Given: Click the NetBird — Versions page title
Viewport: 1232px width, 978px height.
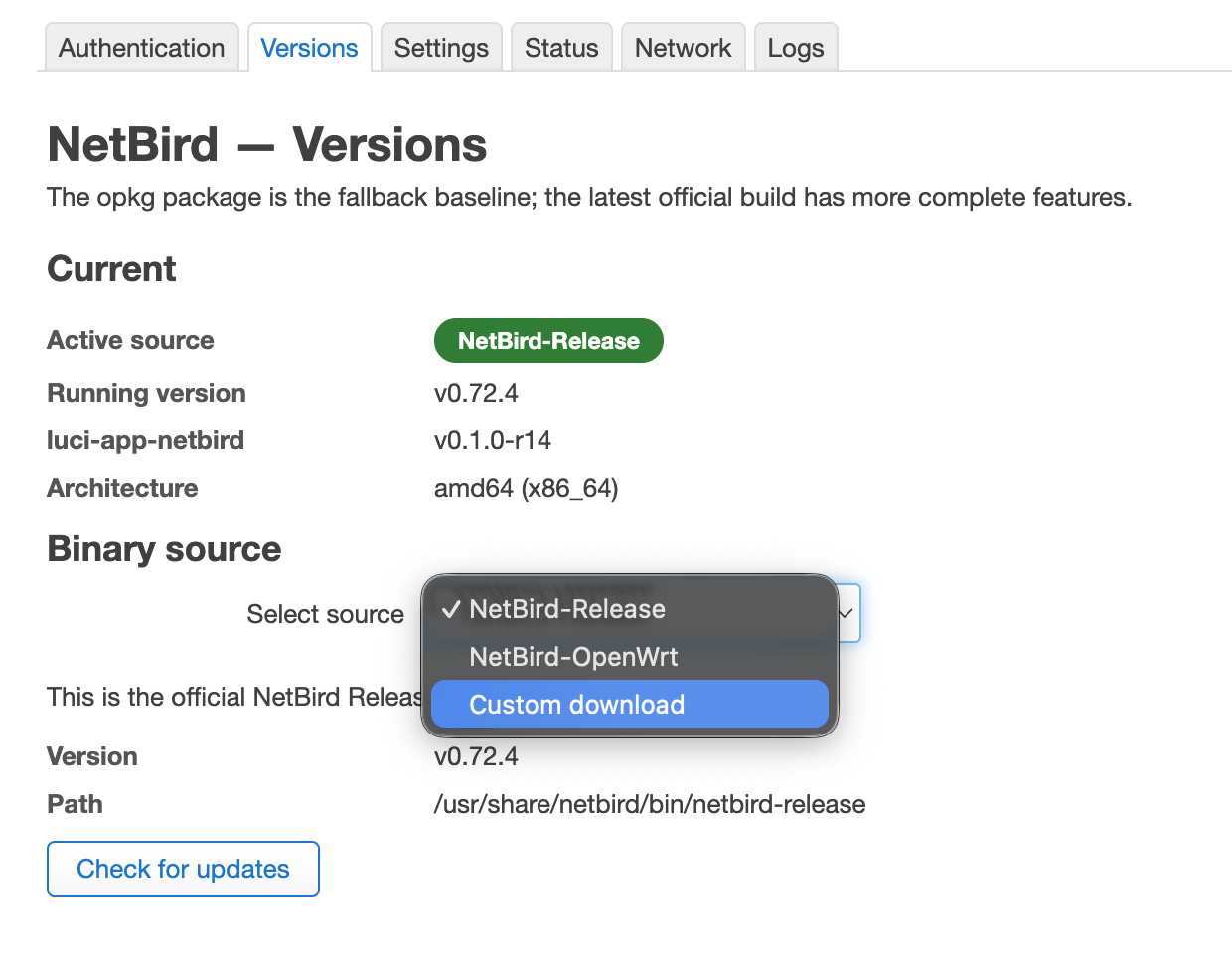Looking at the screenshot, I should 267,145.
